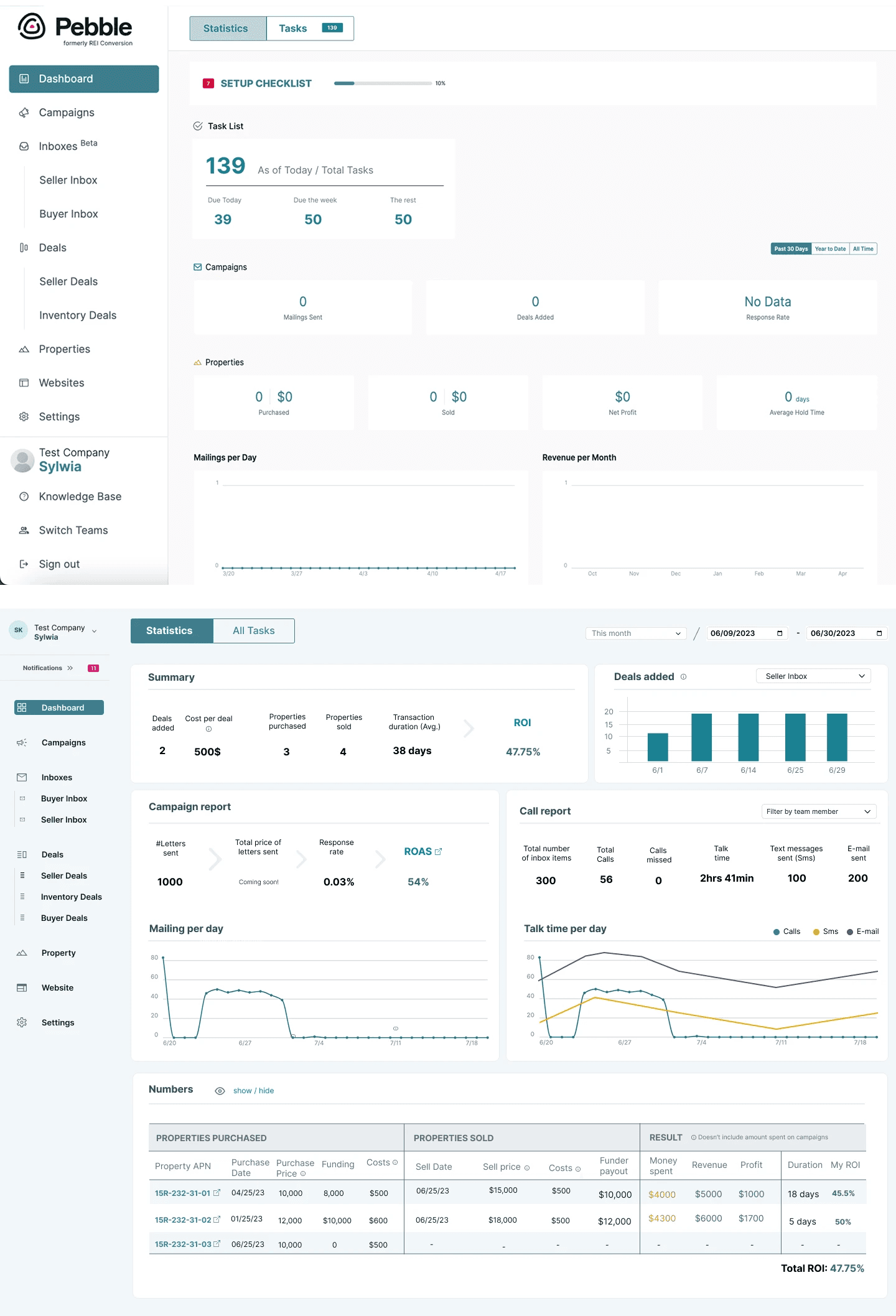Expand Notifications using the double chevron

point(70,668)
